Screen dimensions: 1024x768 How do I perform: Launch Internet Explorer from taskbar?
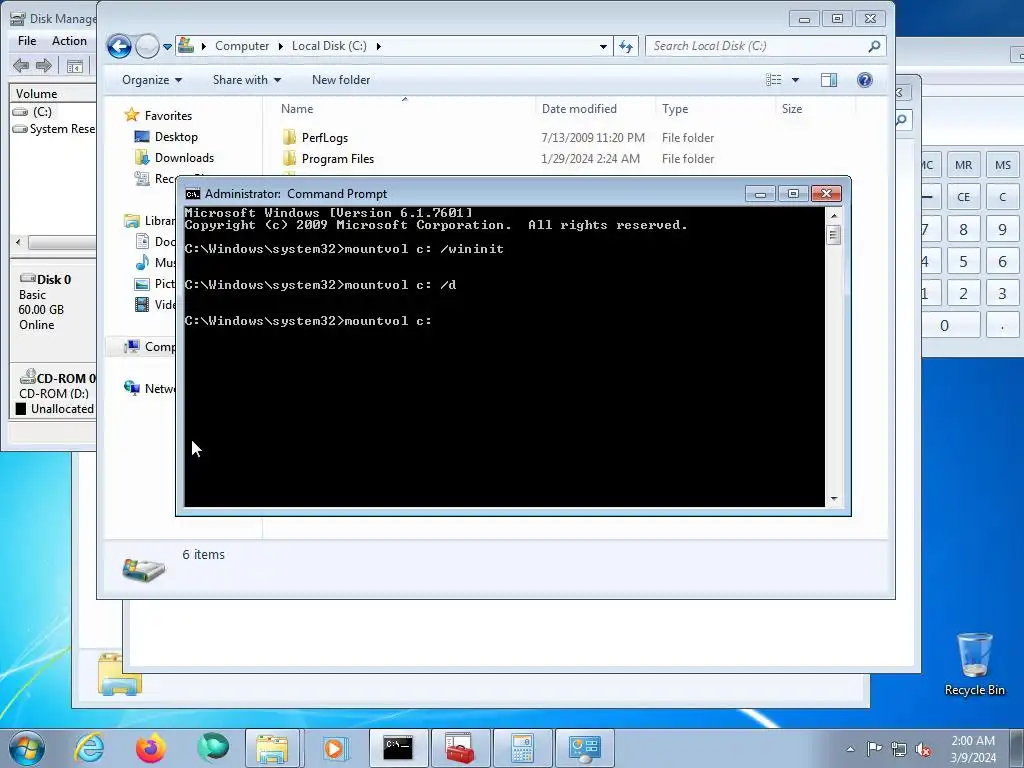coord(89,748)
